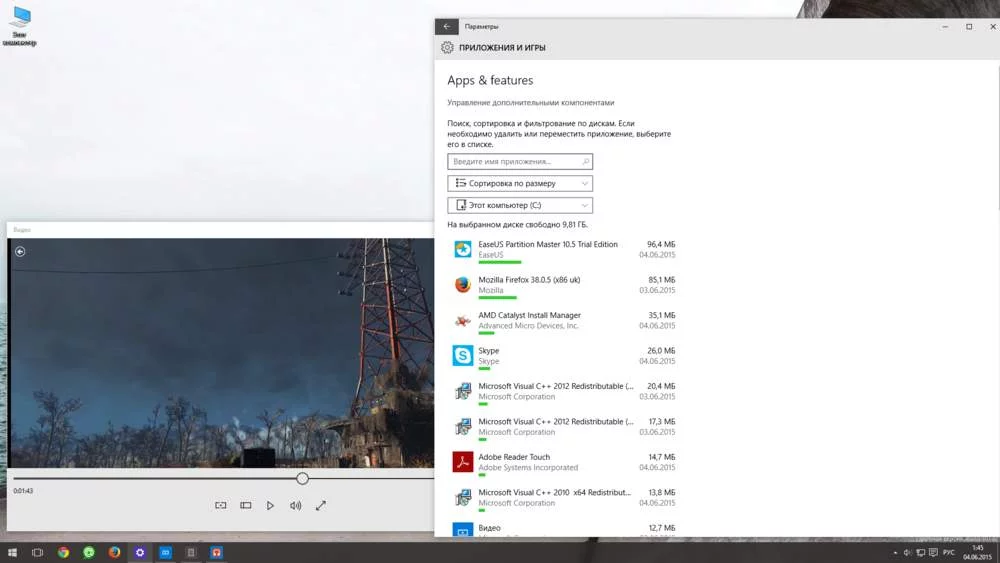Play the video
The image size is (1000, 563).
270,506
